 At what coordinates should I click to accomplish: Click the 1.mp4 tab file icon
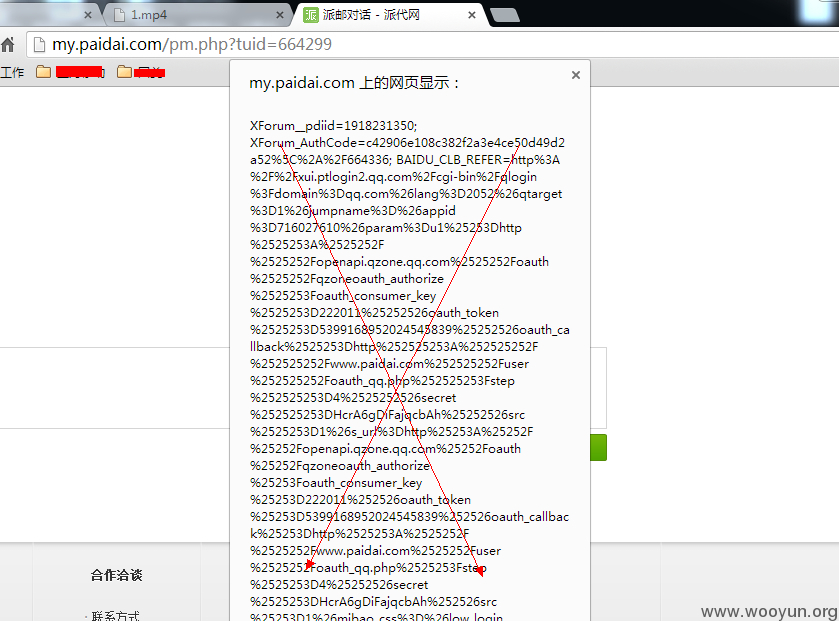(x=120, y=15)
